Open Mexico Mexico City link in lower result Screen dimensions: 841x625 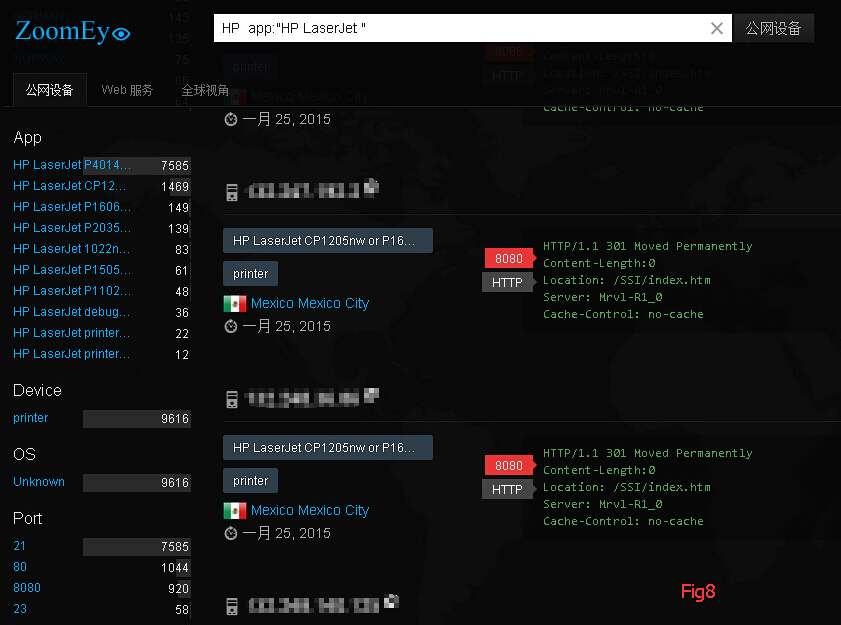coord(310,510)
